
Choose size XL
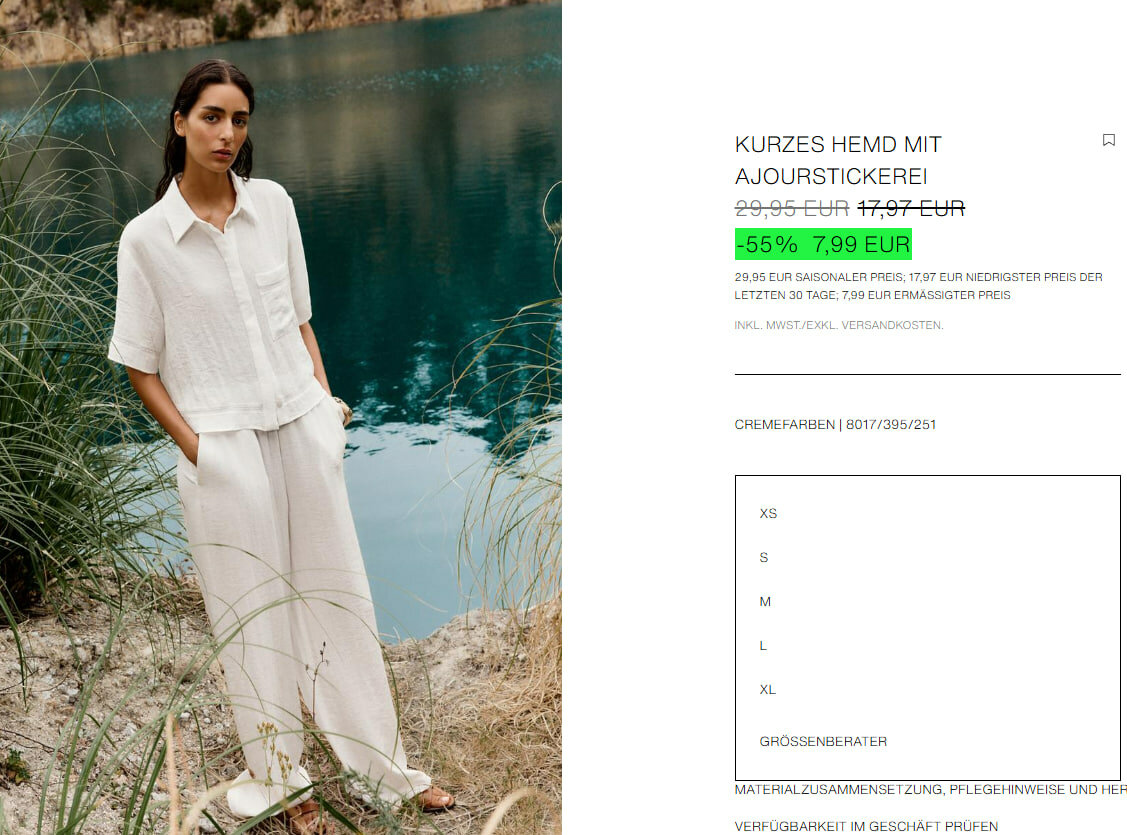[767, 689]
